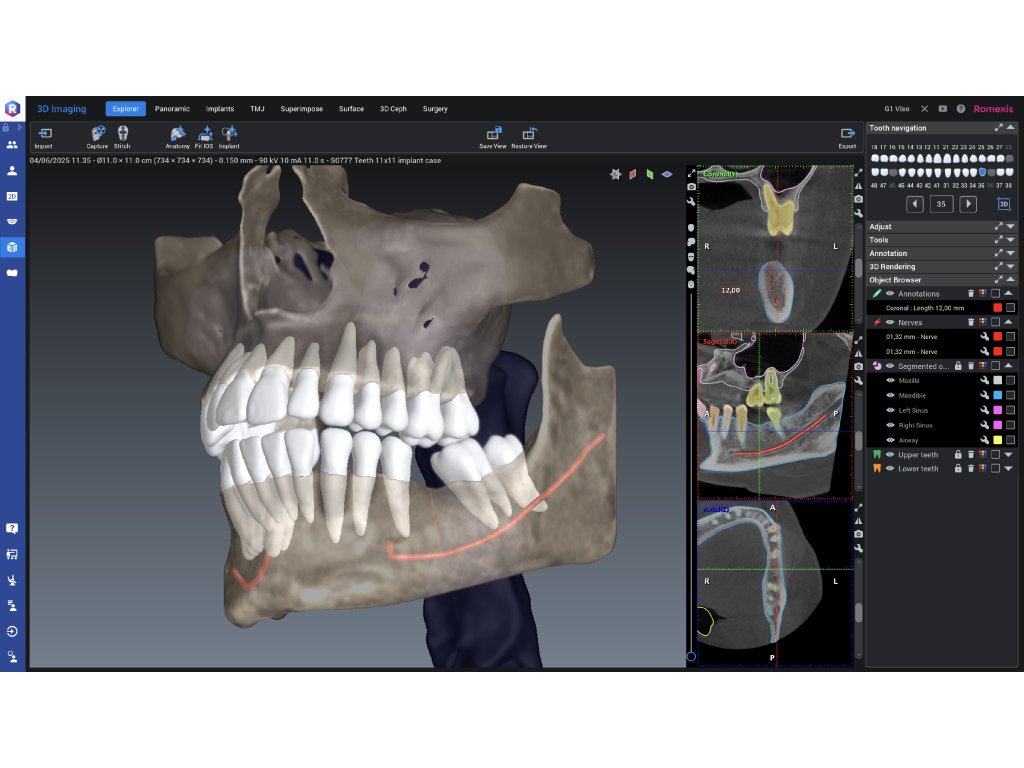Click the Restore View icon
The height and width of the screenshot is (768, 1024).
point(528,134)
